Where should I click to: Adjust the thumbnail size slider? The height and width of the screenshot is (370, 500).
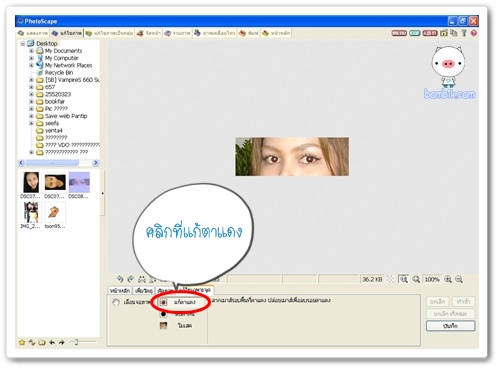tap(76, 342)
